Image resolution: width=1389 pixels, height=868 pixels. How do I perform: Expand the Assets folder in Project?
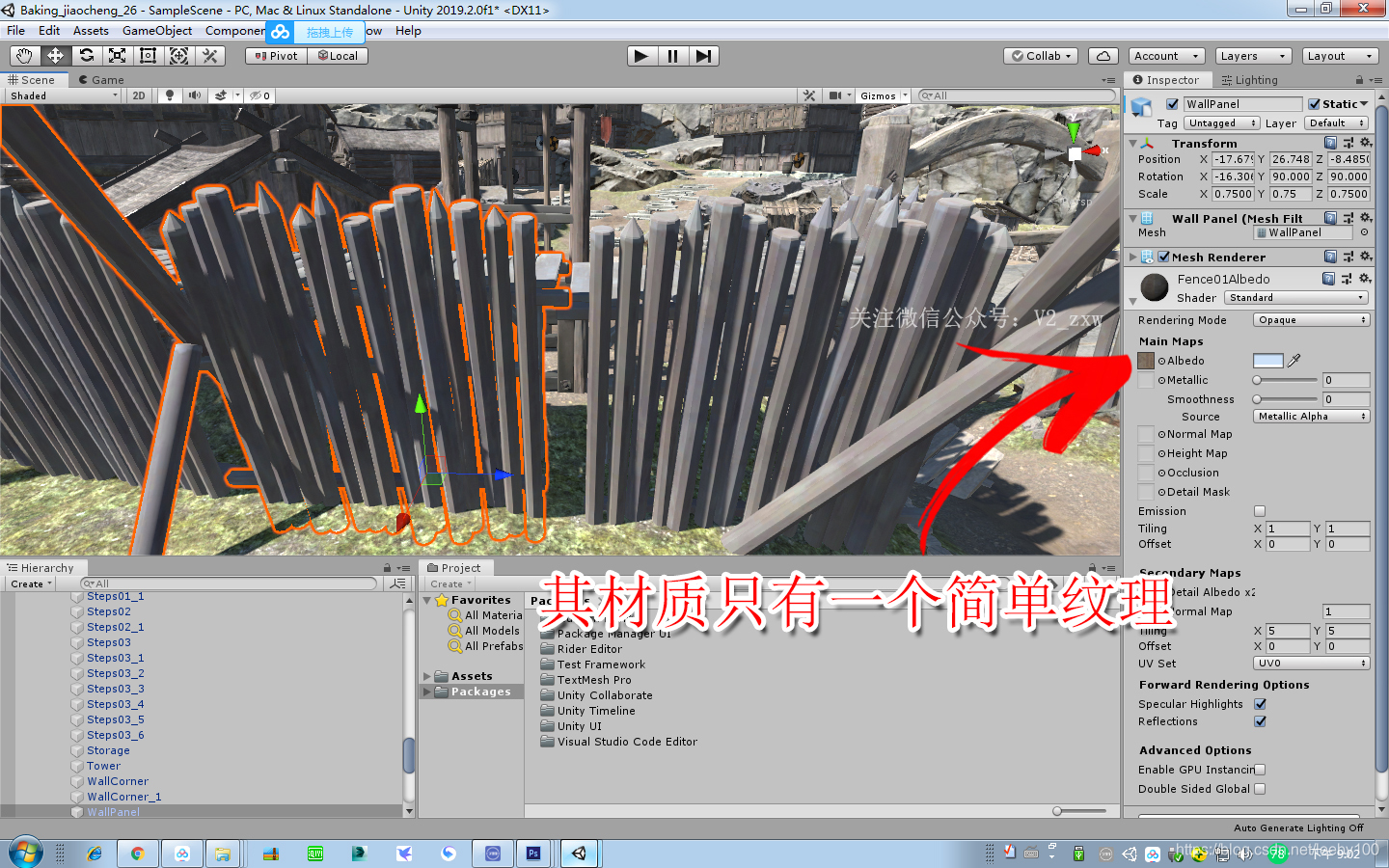(x=427, y=676)
